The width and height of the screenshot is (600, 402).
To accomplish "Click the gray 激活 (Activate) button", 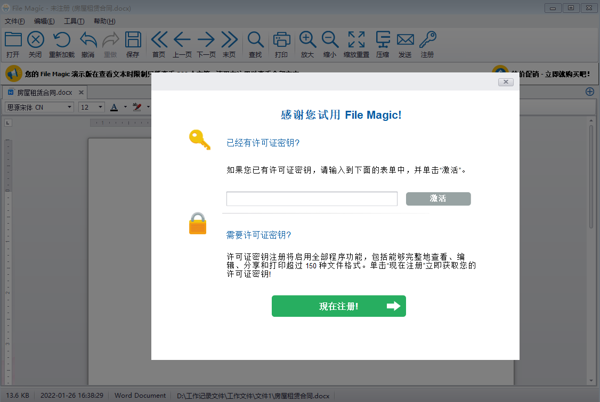I will (x=438, y=199).
